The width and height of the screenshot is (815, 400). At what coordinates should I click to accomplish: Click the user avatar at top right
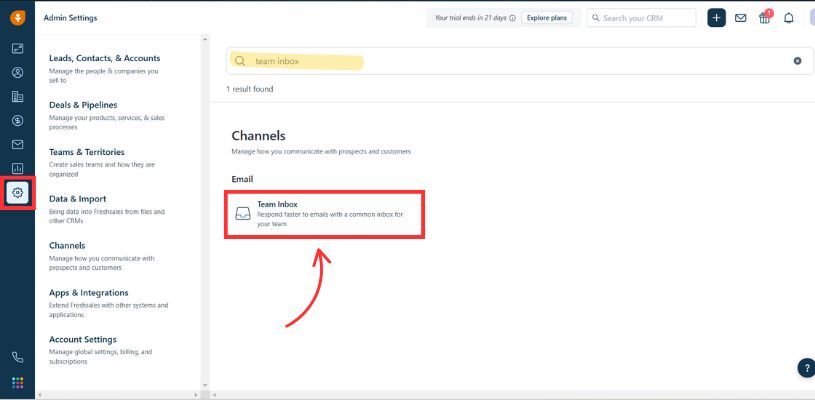click(812, 18)
